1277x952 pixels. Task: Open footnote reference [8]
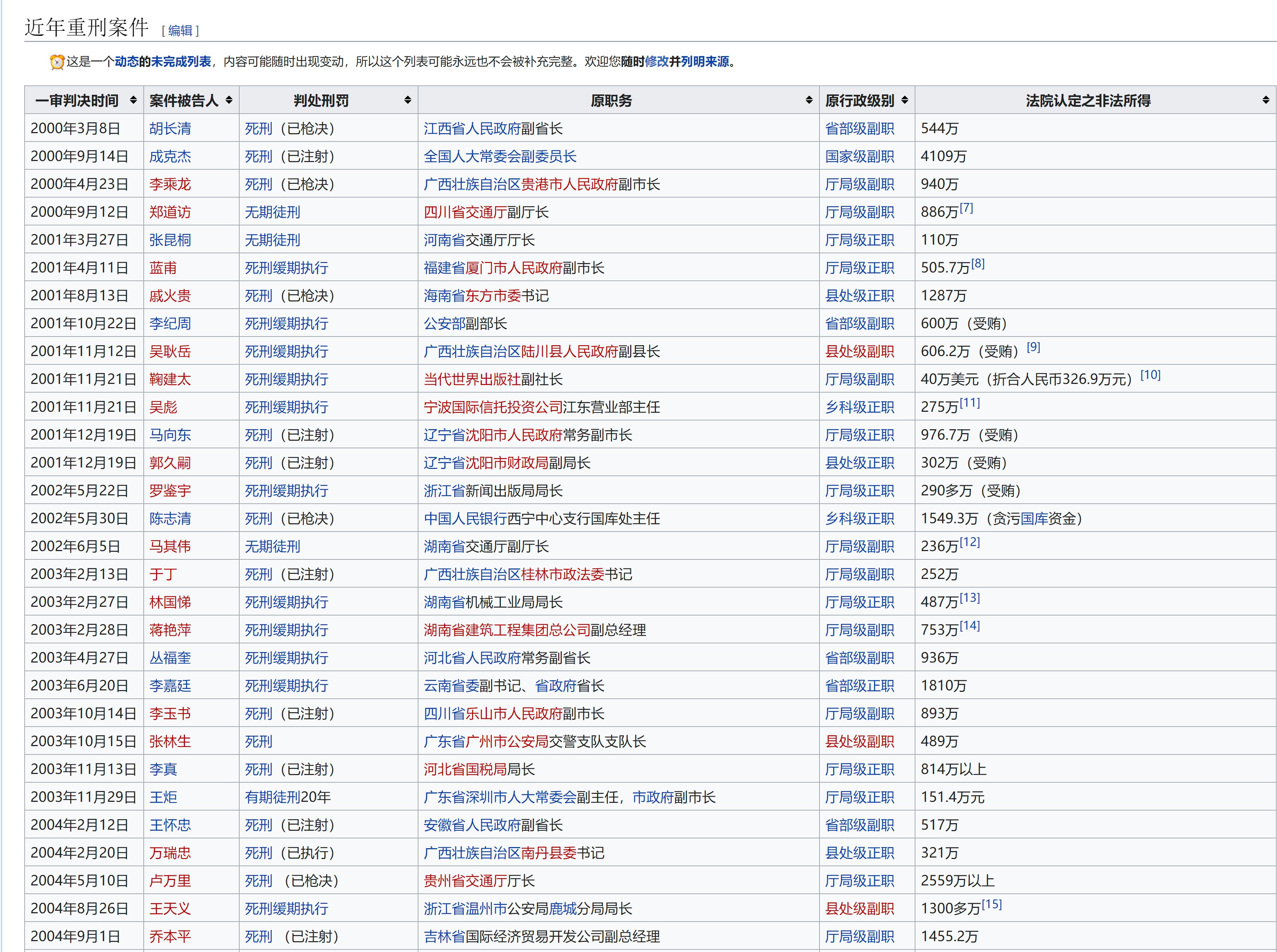pyautogui.click(x=978, y=264)
